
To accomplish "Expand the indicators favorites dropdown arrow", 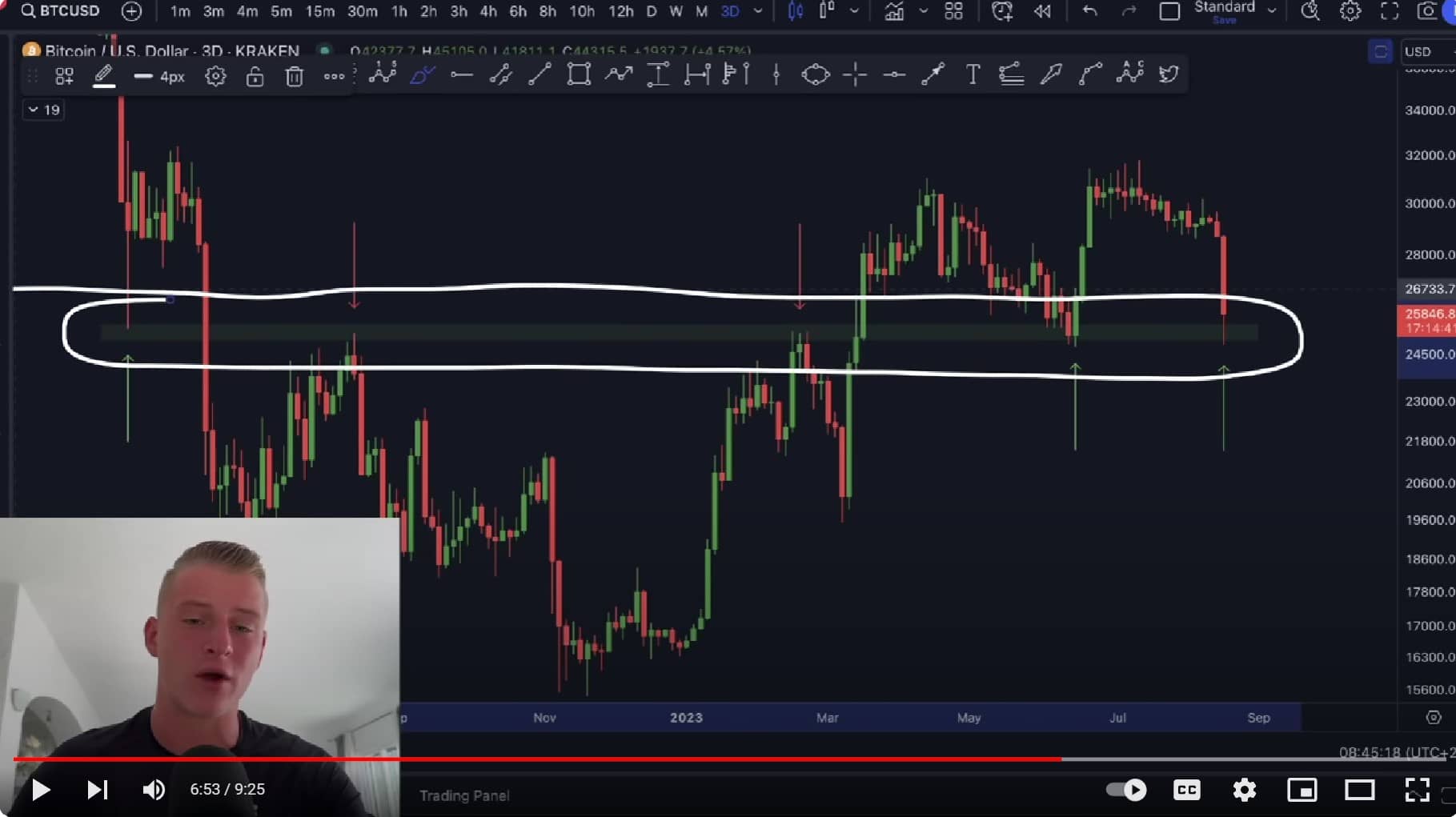I will (923, 11).
